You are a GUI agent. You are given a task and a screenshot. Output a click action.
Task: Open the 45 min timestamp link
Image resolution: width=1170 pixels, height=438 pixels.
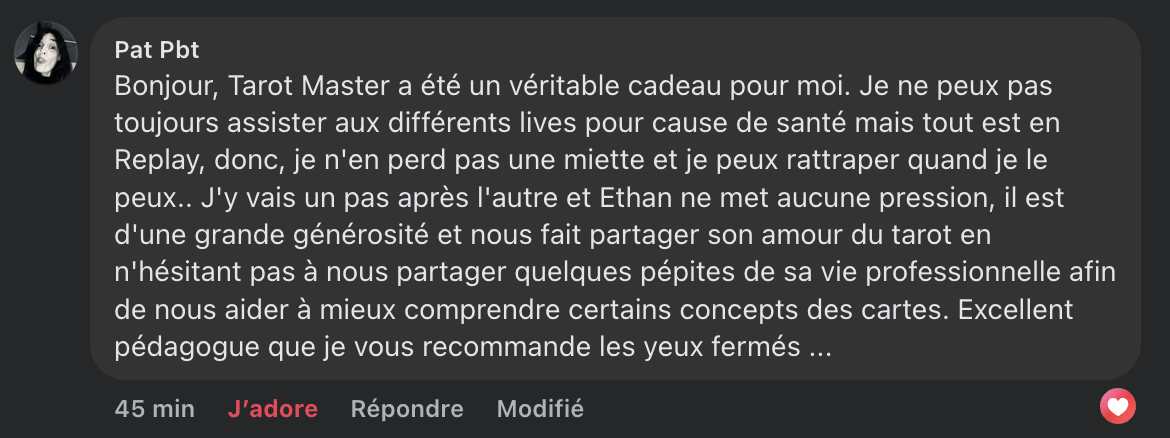[x=154, y=408]
